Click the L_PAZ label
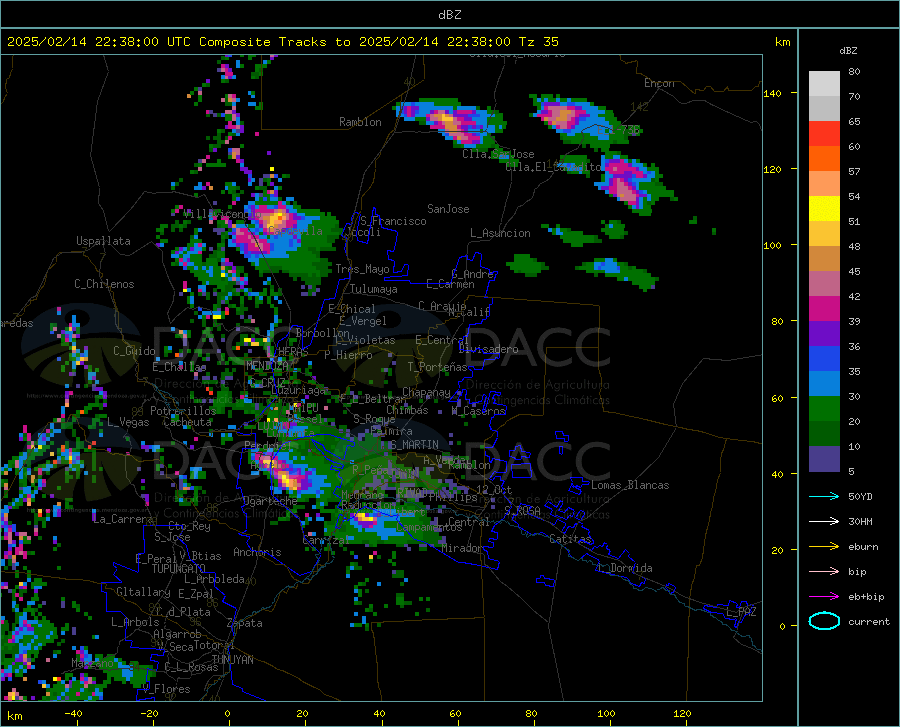The width and height of the screenshot is (900, 727). click(742, 612)
